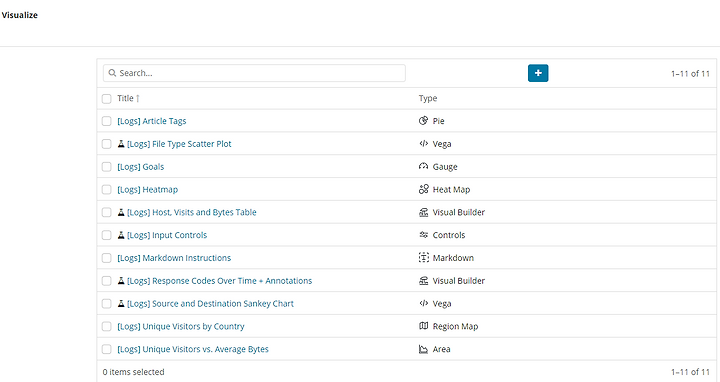Click the lab flask icon beside File Type Scatter Plot
Viewport: 720px width, 382px height.
(121, 144)
